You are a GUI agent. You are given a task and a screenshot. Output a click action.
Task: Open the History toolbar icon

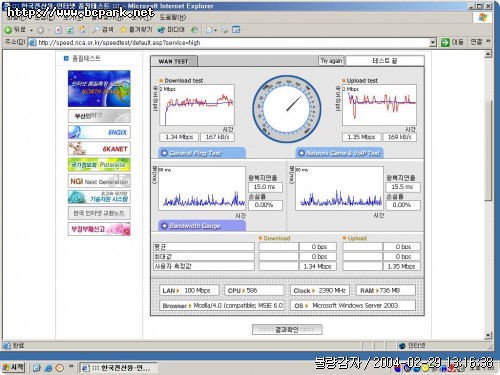(x=194, y=30)
